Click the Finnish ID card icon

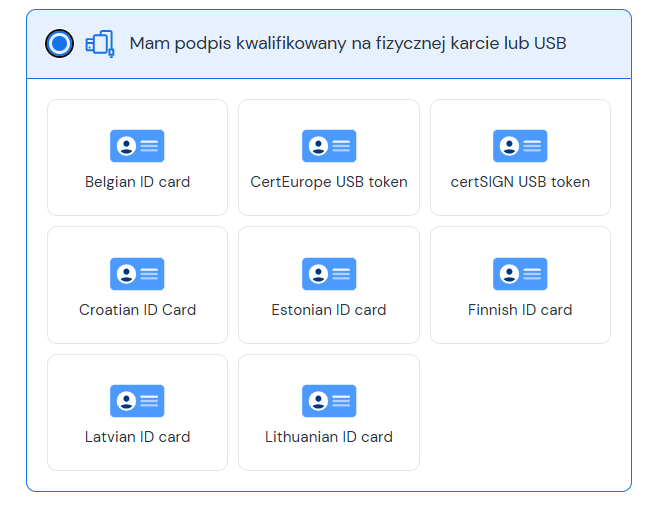pyautogui.click(x=520, y=274)
